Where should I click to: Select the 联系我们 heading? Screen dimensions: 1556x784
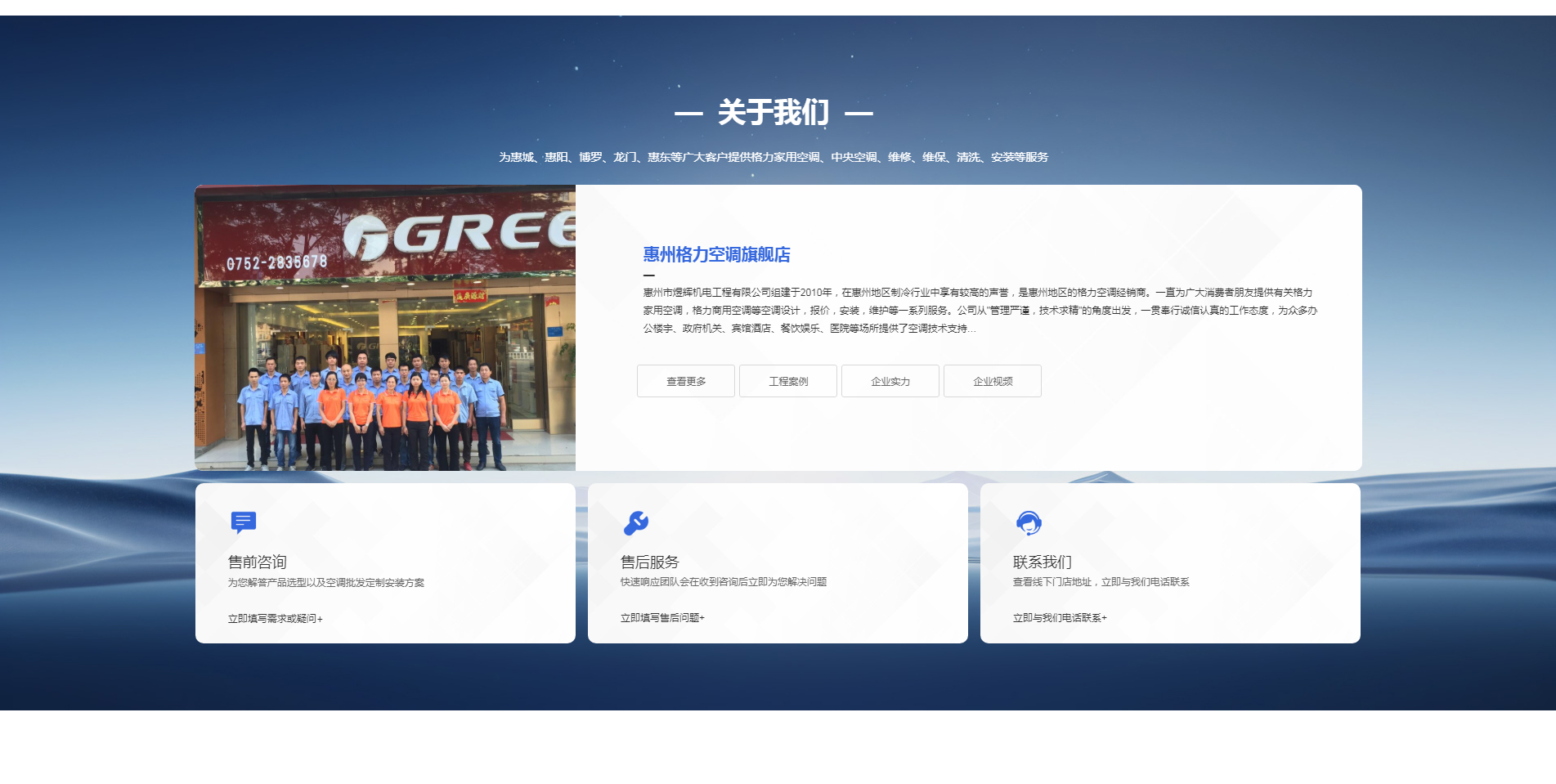(x=1043, y=562)
